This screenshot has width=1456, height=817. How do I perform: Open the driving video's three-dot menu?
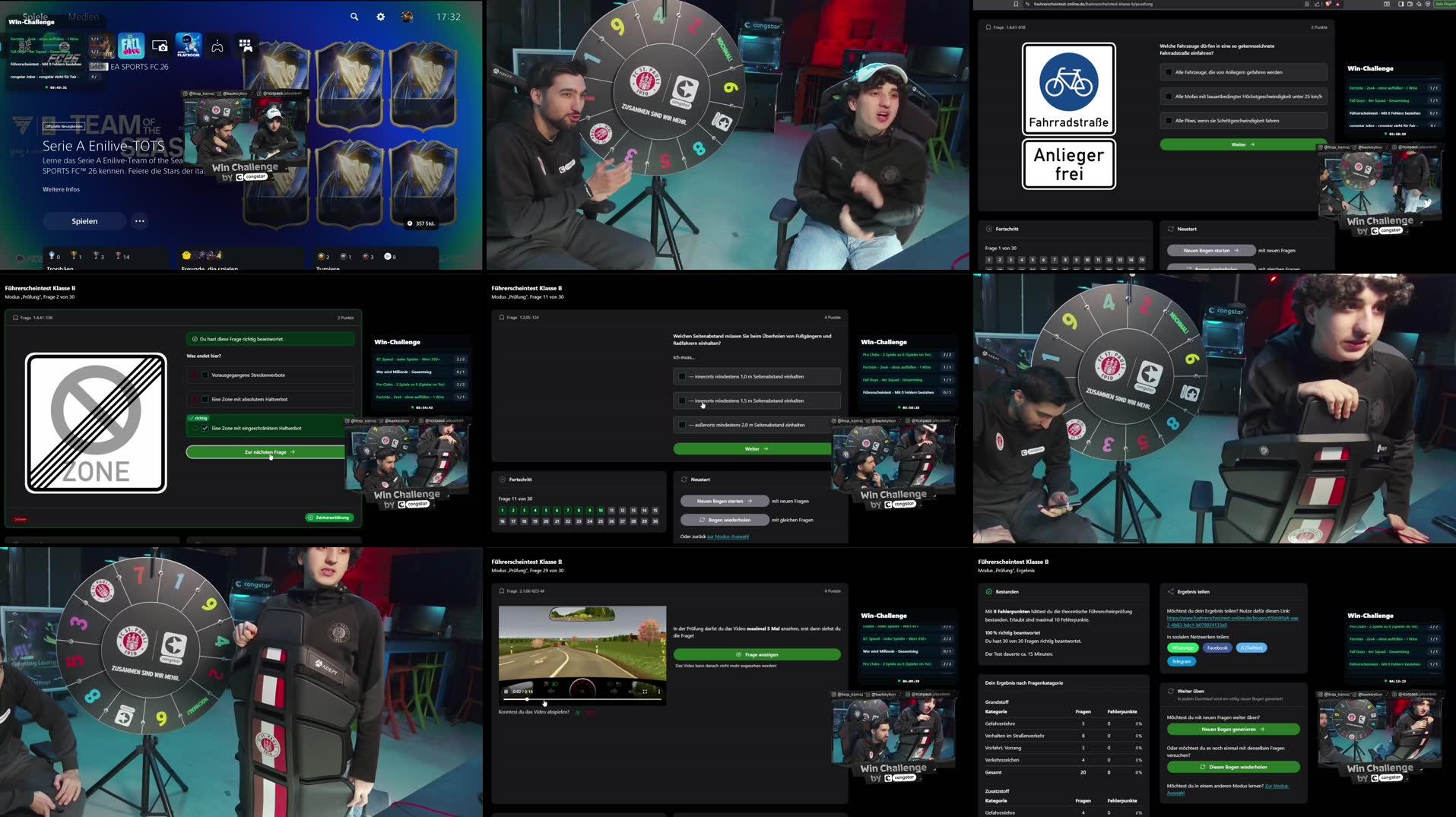pos(659,692)
